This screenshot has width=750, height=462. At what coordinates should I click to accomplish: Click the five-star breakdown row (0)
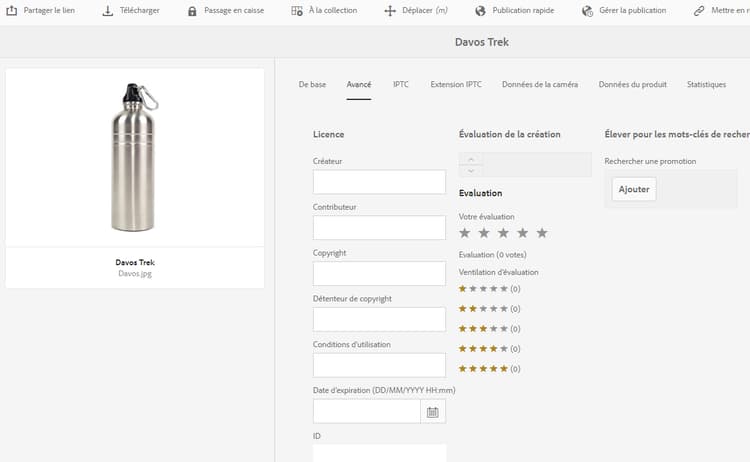pyautogui.click(x=489, y=369)
